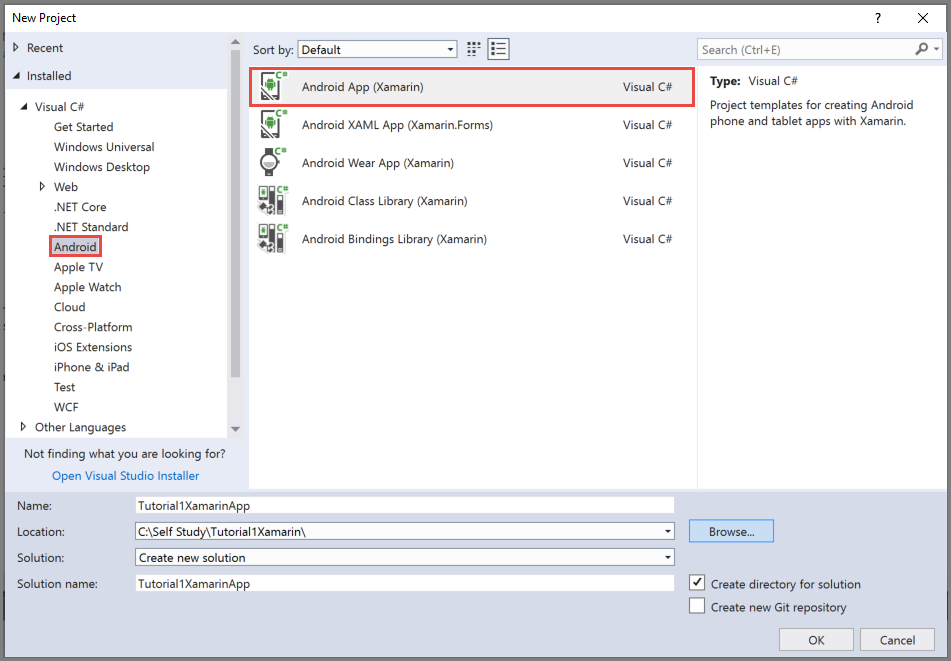Collapse the Installed node
951x661 pixels.
pos(16,76)
